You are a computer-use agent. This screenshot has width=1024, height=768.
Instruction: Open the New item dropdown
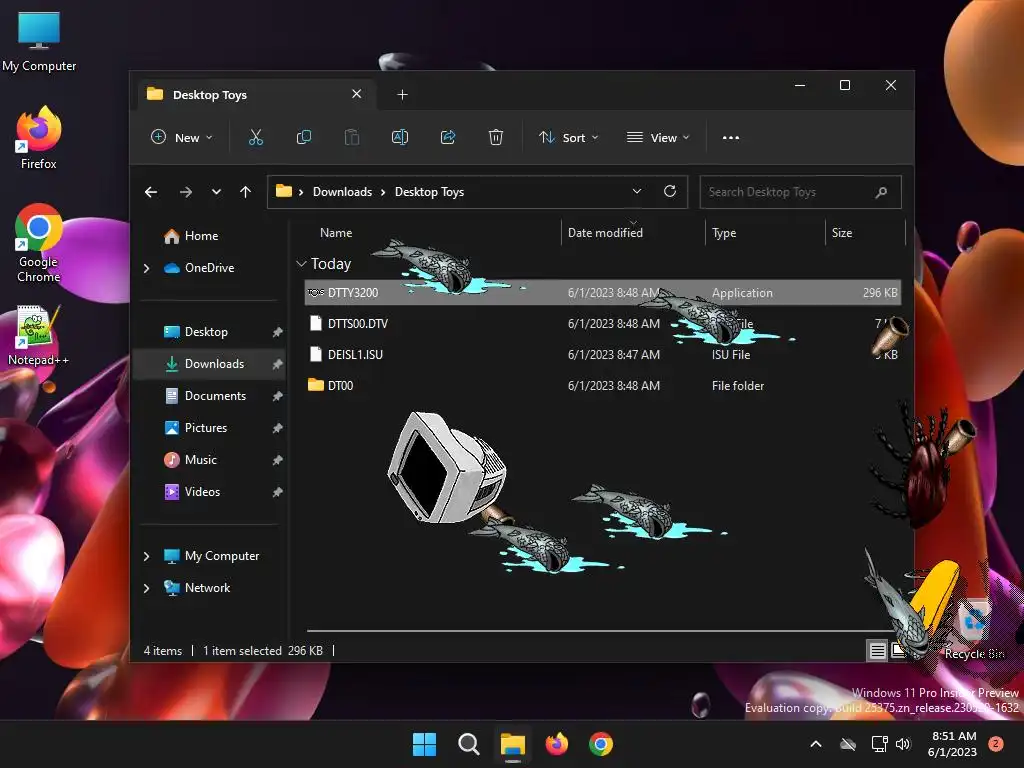(182, 137)
